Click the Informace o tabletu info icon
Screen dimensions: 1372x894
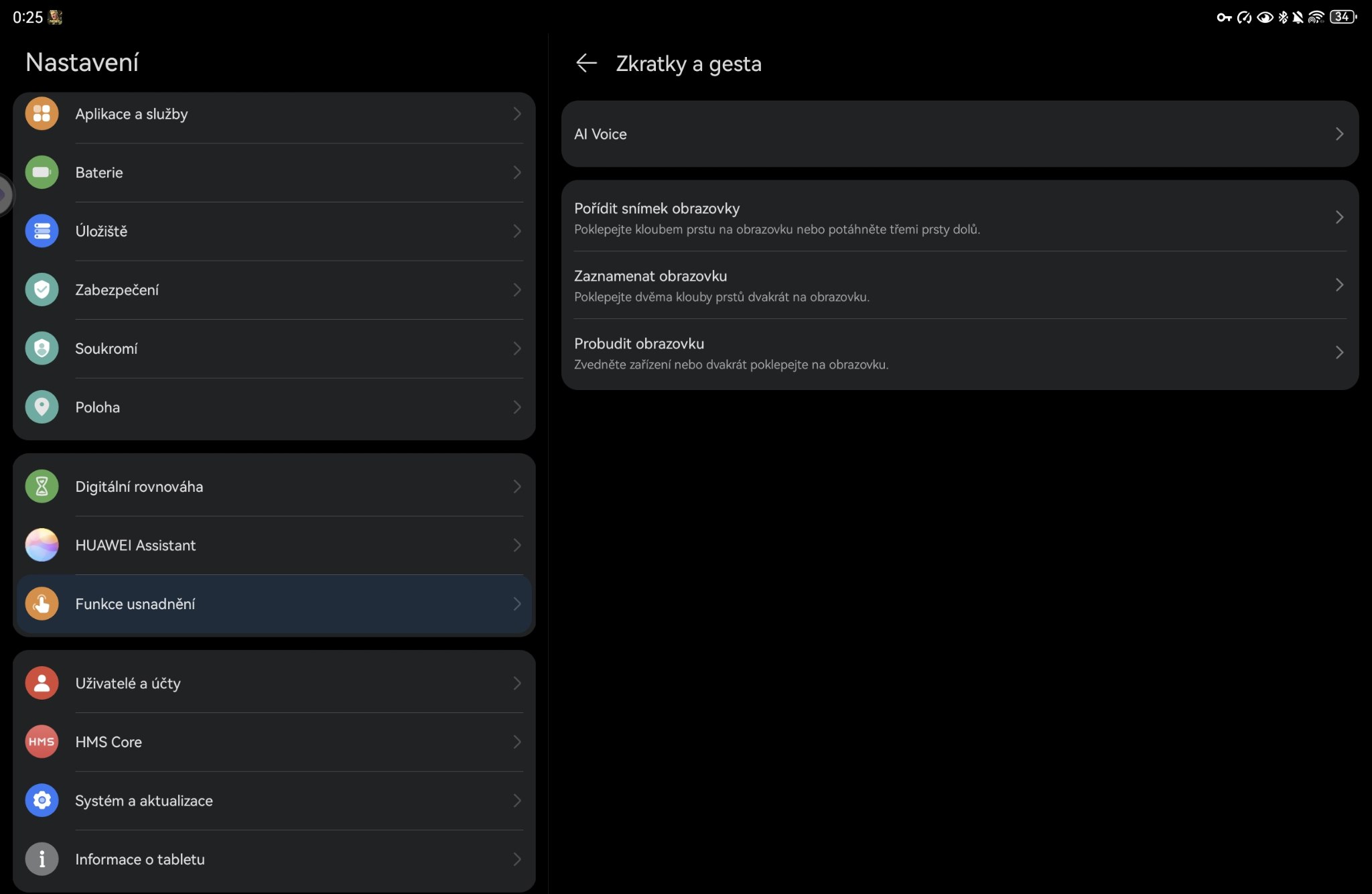click(42, 859)
